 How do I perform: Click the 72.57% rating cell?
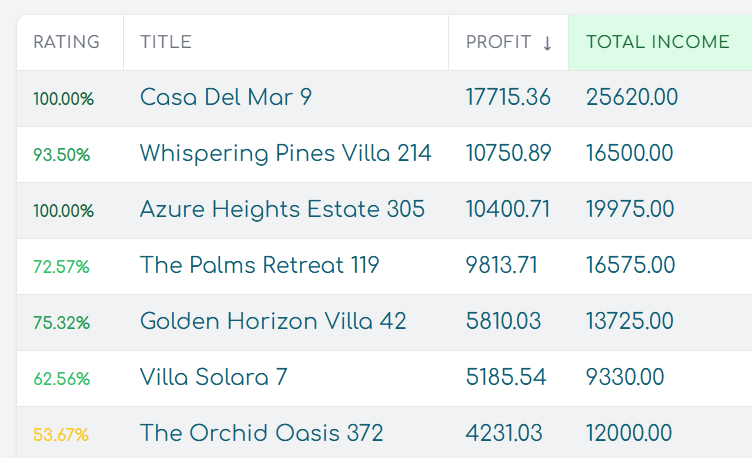coord(61,267)
